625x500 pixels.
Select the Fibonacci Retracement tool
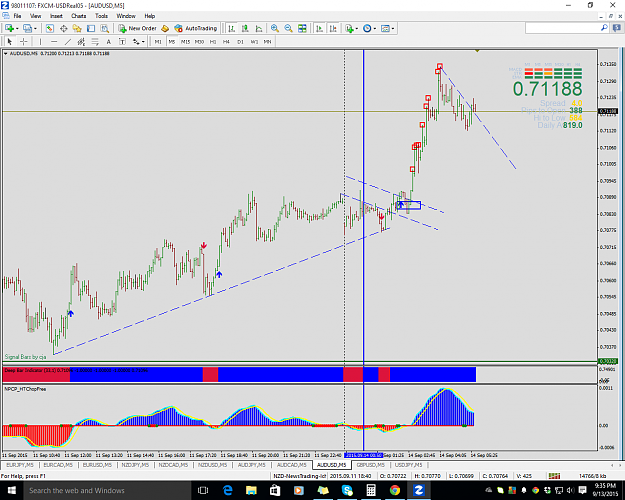[x=95, y=41]
